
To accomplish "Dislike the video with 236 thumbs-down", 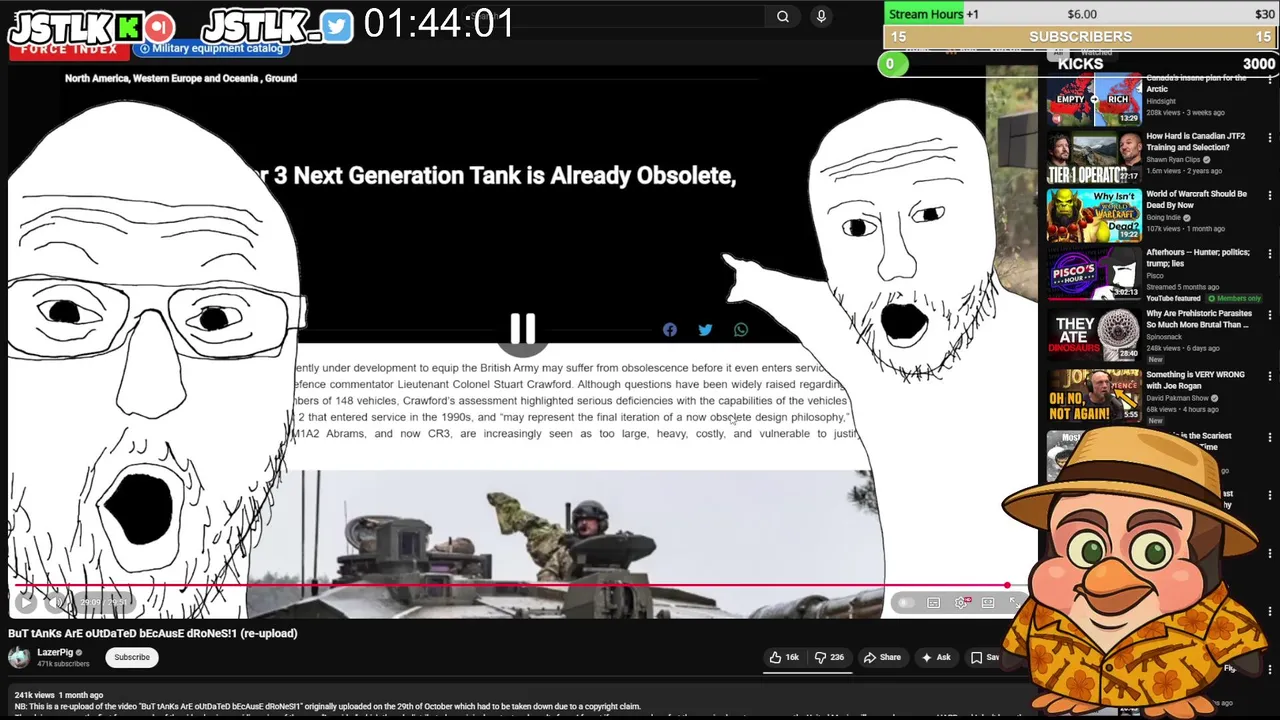I will (x=829, y=657).
